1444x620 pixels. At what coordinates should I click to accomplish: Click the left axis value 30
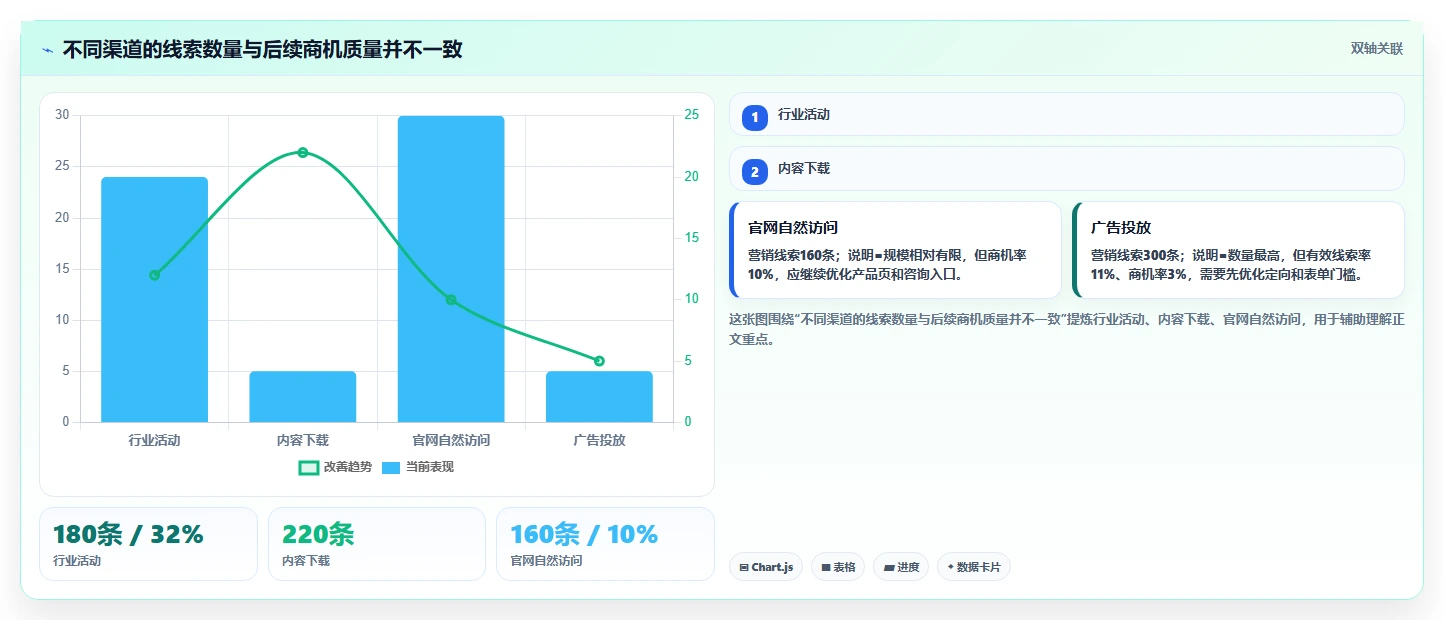pyautogui.click(x=62, y=115)
